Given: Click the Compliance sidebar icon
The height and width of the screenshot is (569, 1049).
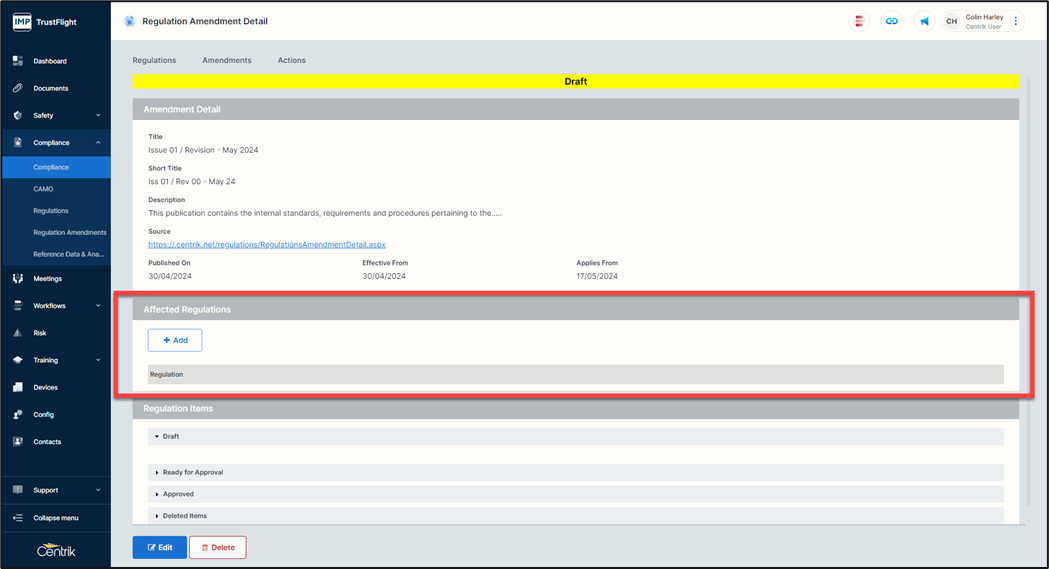Looking at the screenshot, I should pos(18,142).
